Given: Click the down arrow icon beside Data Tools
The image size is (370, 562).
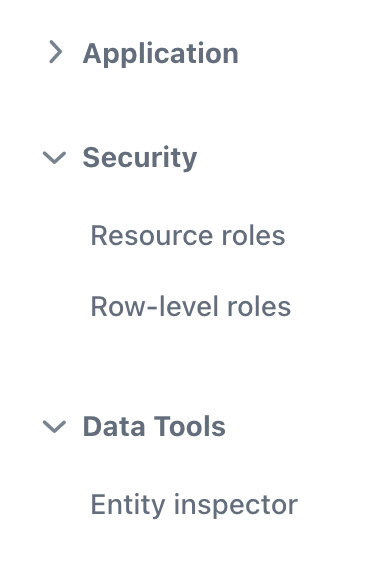Looking at the screenshot, I should tap(54, 427).
